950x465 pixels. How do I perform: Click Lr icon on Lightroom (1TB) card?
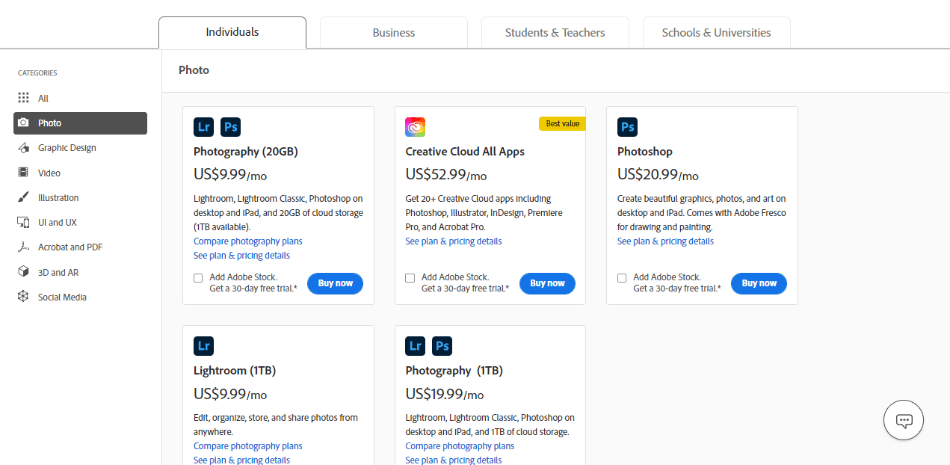(204, 346)
